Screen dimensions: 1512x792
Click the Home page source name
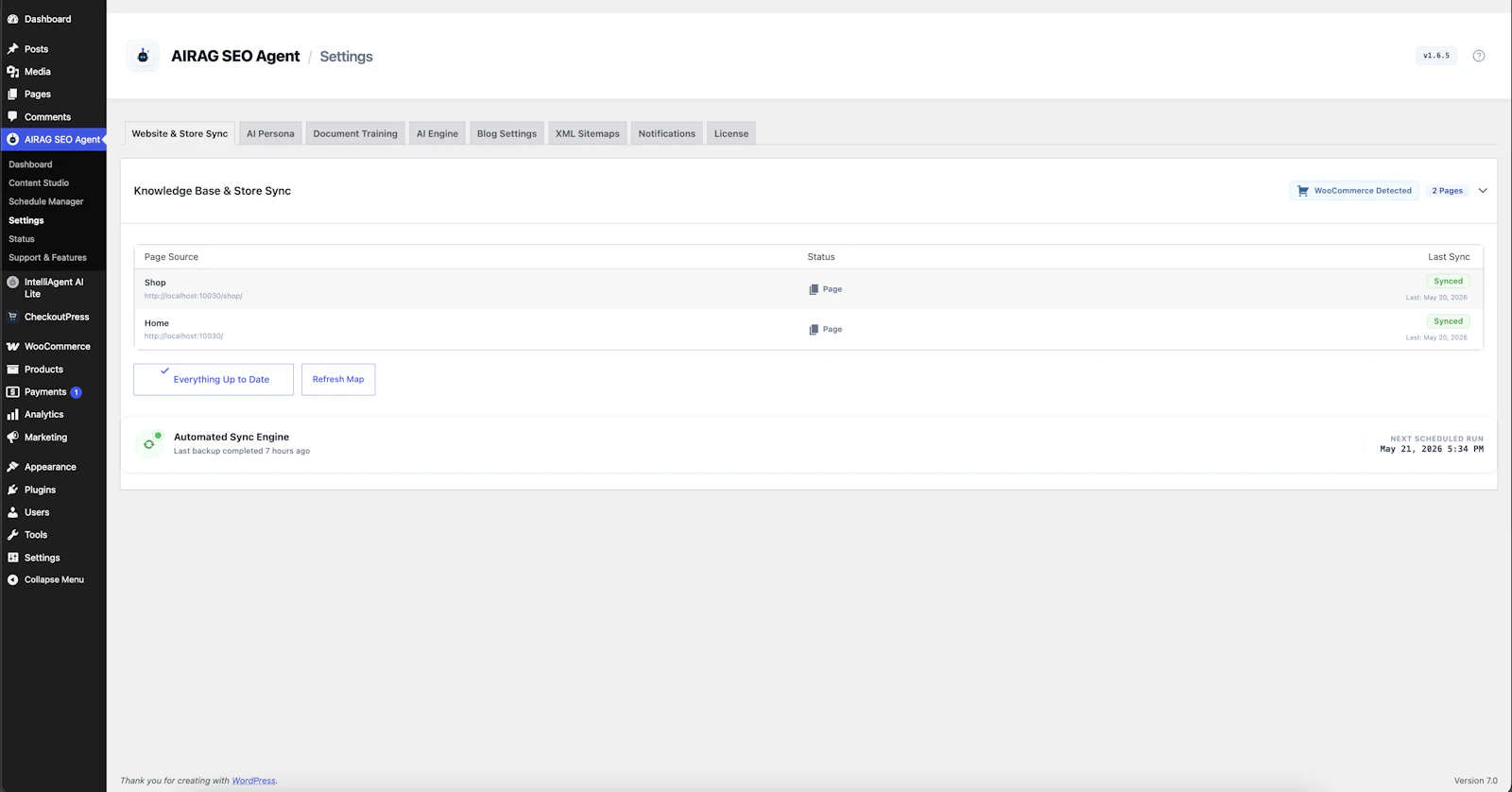[157, 323]
